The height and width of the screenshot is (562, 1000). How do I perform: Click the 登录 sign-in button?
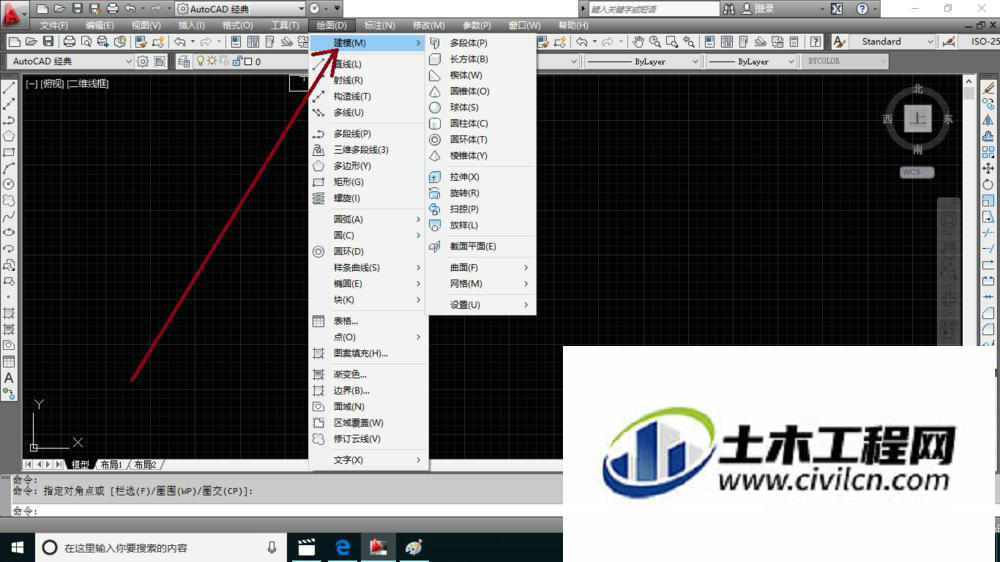click(758, 9)
